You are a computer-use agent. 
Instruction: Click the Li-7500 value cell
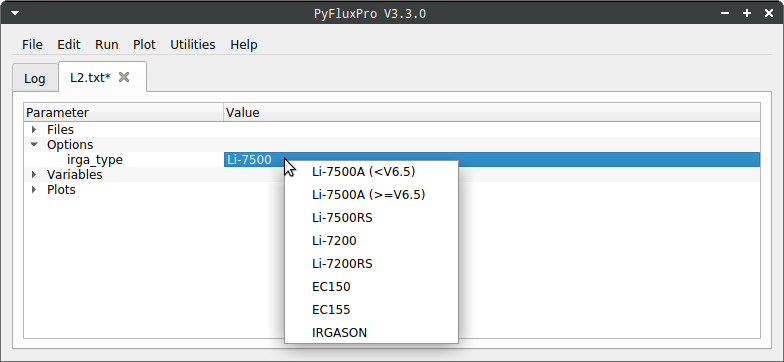[x=492, y=160]
